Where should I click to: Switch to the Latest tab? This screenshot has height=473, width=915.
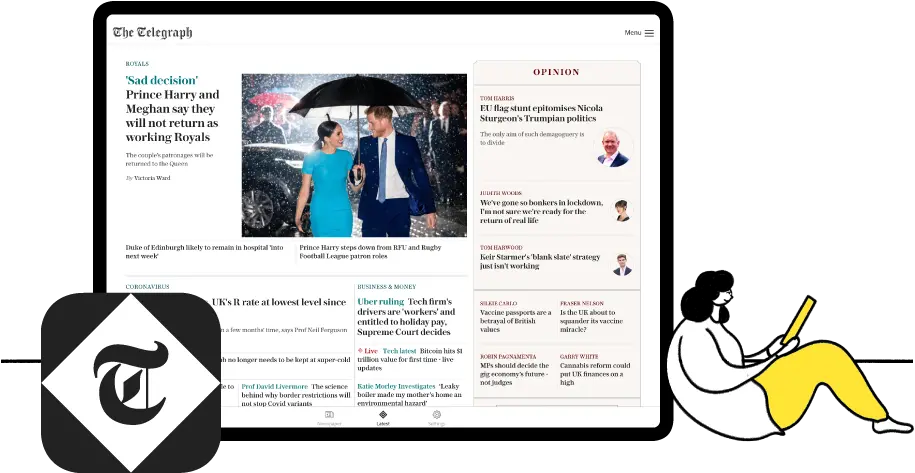[383, 418]
